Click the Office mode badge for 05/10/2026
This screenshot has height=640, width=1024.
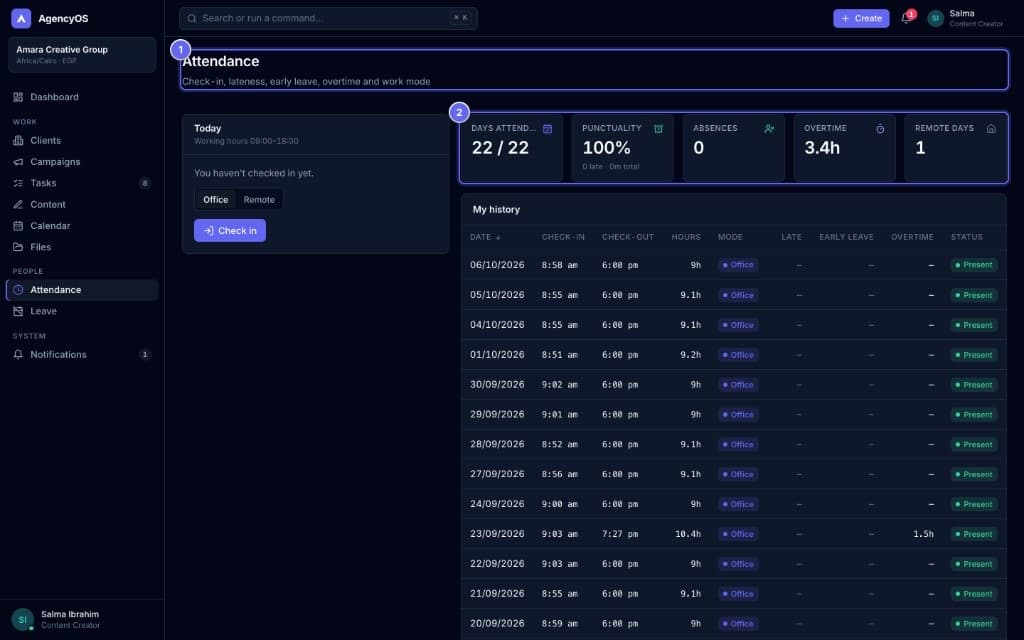pos(738,295)
